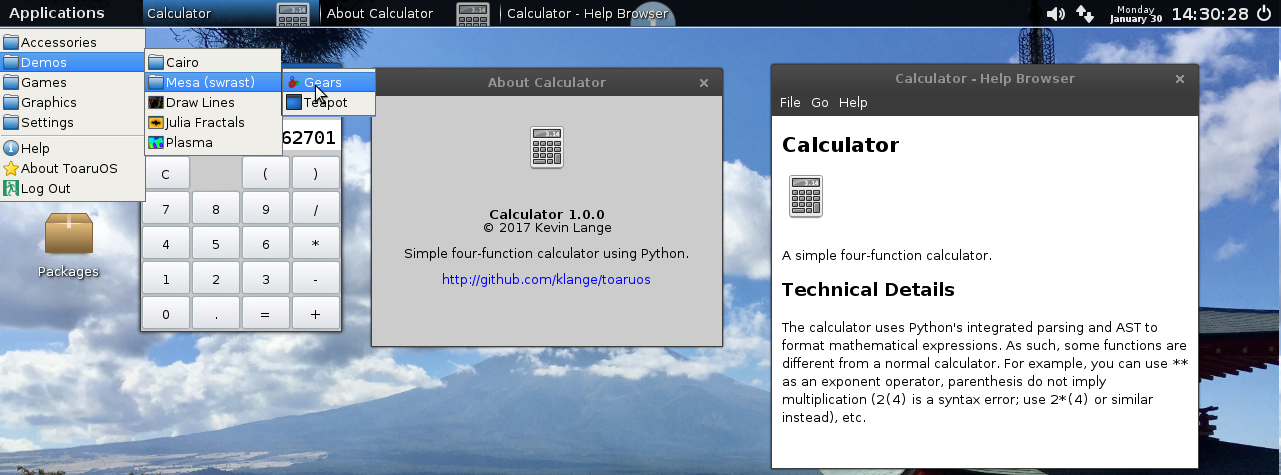Select the Mesa (swrast) submenu
Viewport: 1281px width, 475px height.
click(213, 82)
